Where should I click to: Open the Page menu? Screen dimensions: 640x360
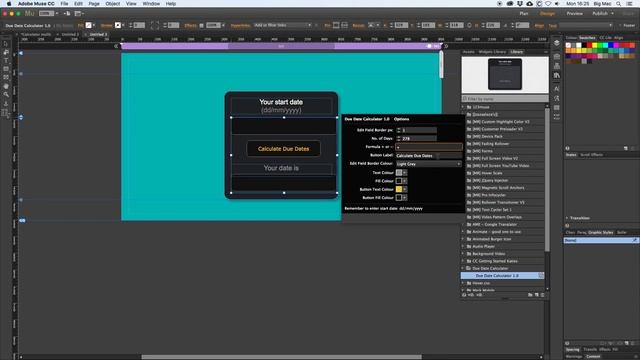coord(94,4)
